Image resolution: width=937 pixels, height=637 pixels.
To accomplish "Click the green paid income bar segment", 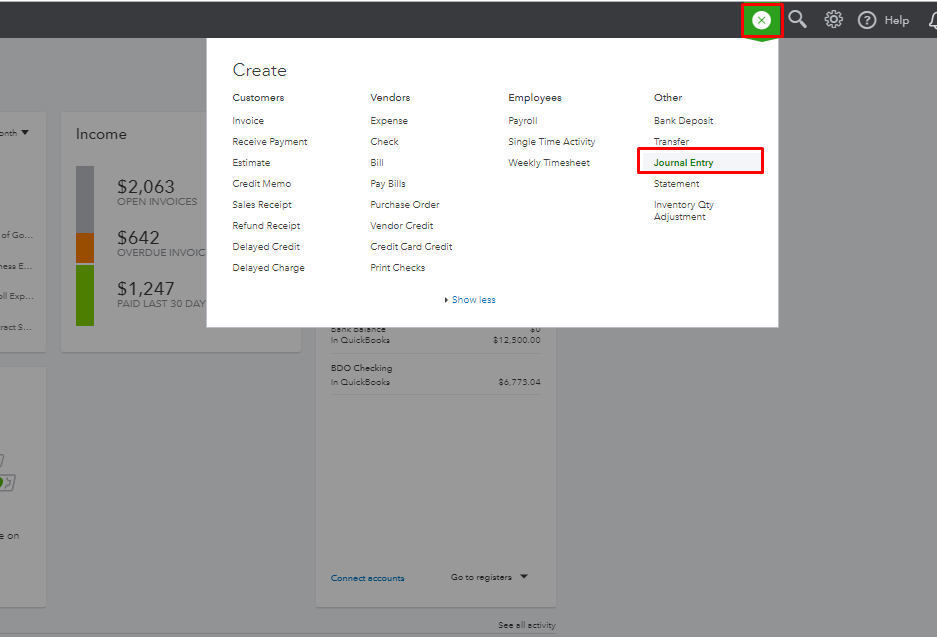I will (85, 295).
